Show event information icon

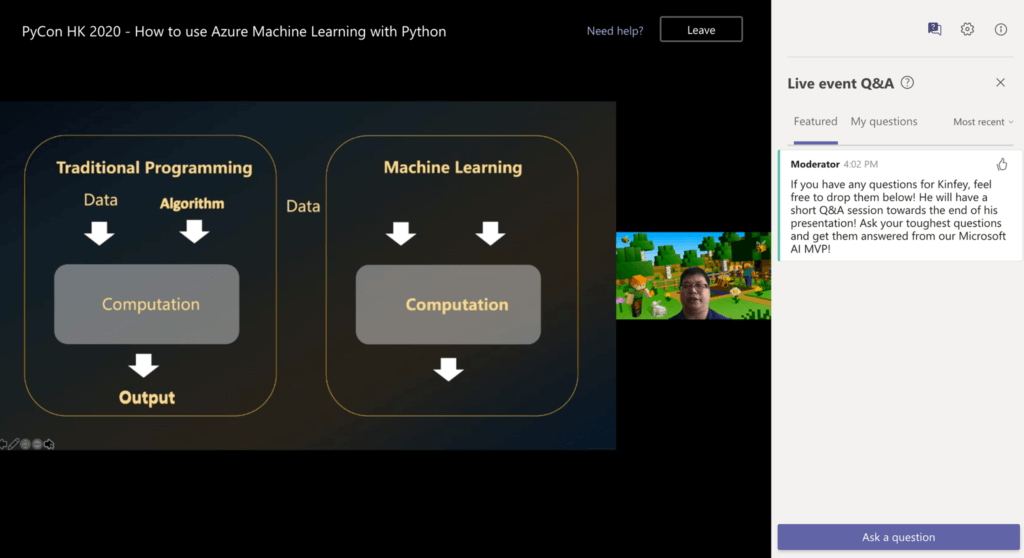1000,29
